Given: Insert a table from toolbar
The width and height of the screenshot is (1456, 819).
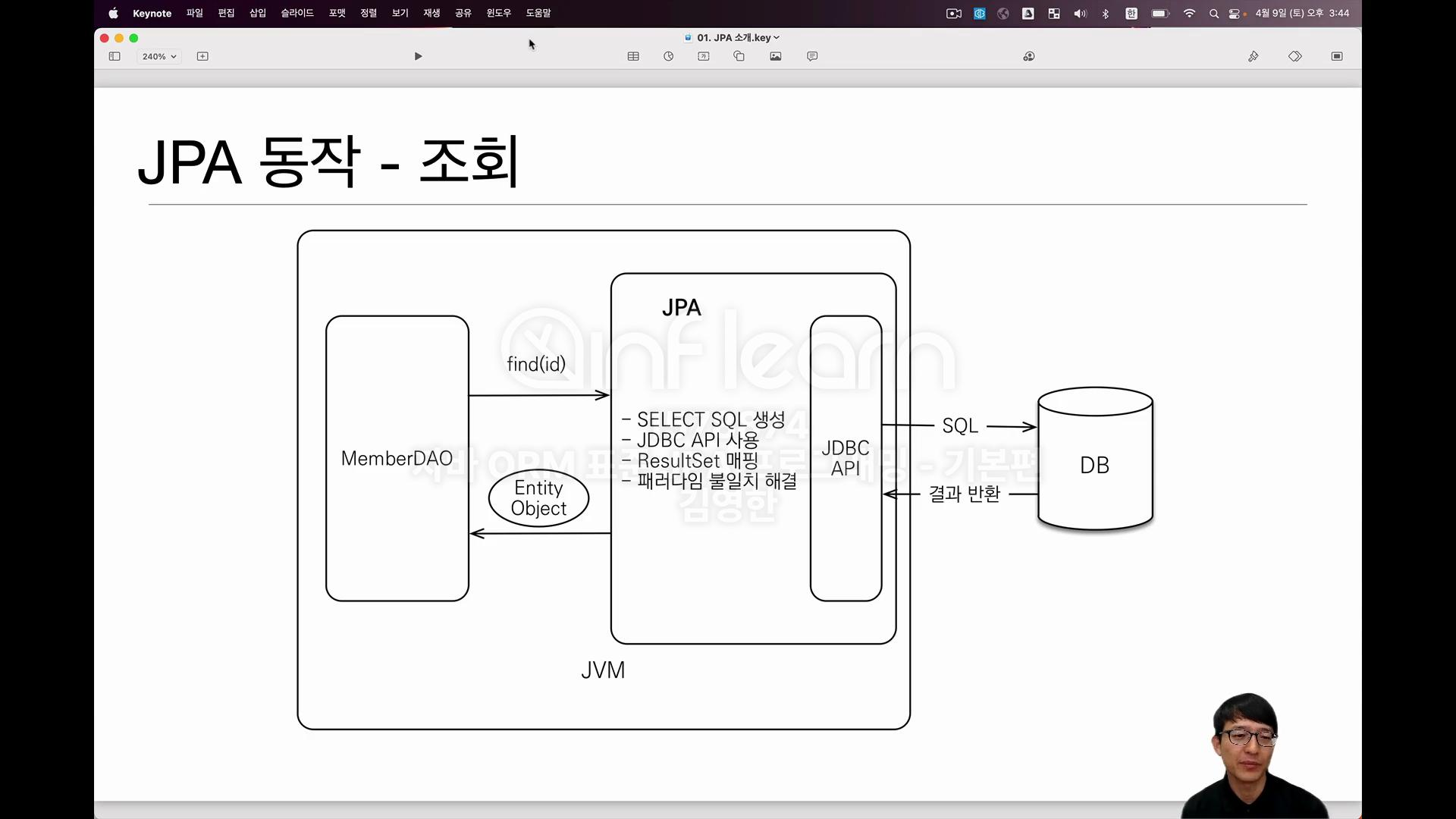Looking at the screenshot, I should (633, 56).
